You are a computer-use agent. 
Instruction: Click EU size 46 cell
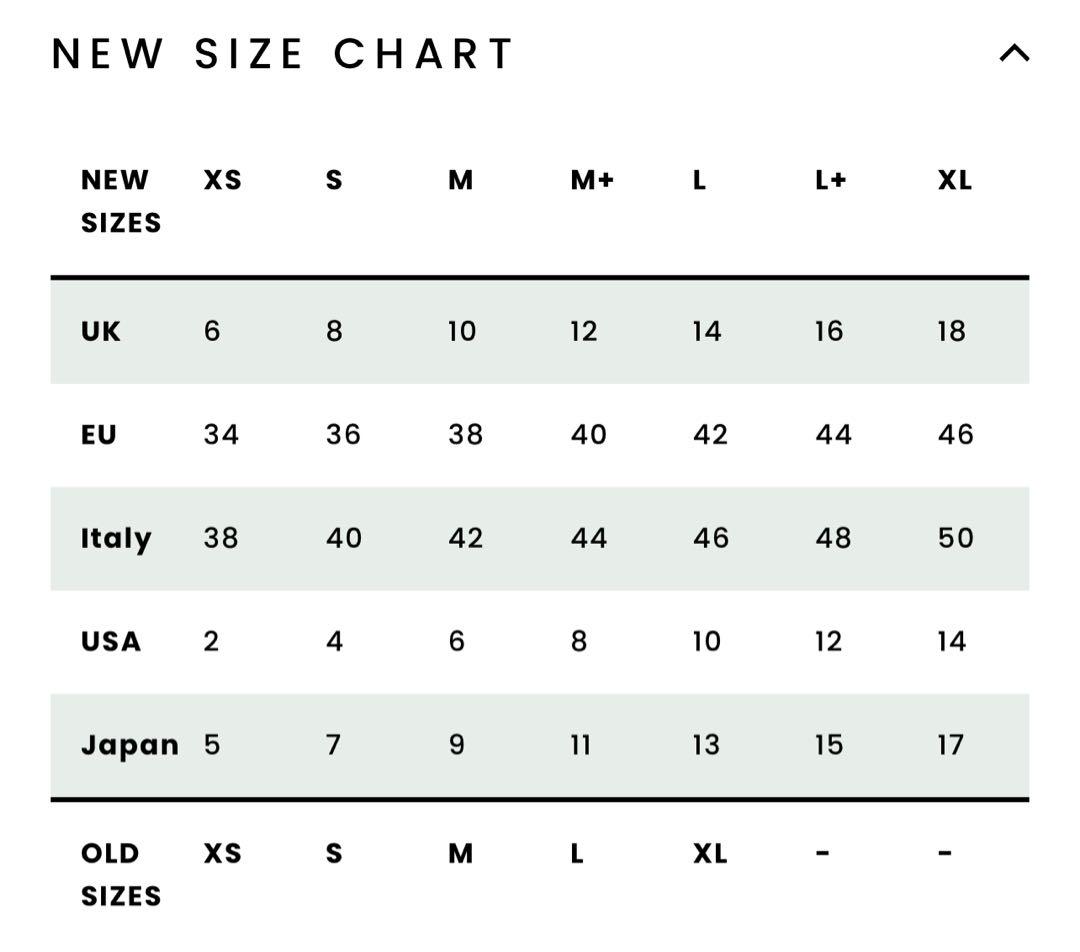pyautogui.click(x=955, y=435)
